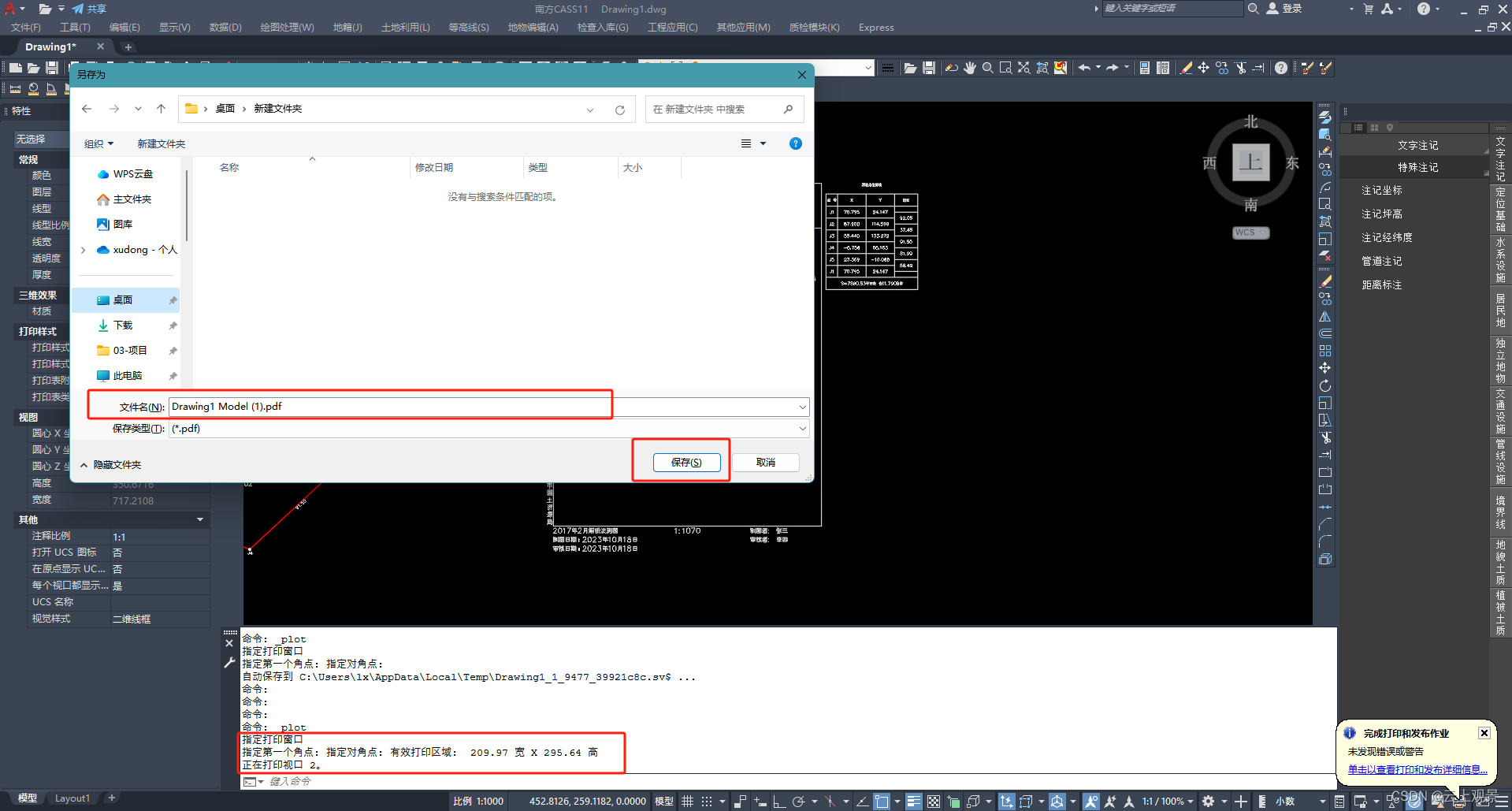Click 新建文件夹 toolbar button in dialog
1512x811 pixels.
point(162,143)
